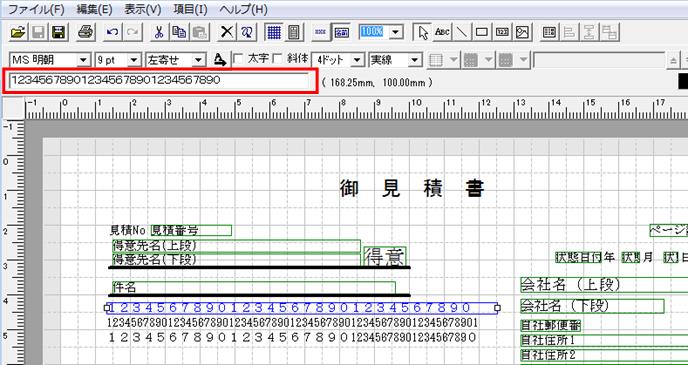
Task: Open the 表示(V) menu
Action: point(143,9)
